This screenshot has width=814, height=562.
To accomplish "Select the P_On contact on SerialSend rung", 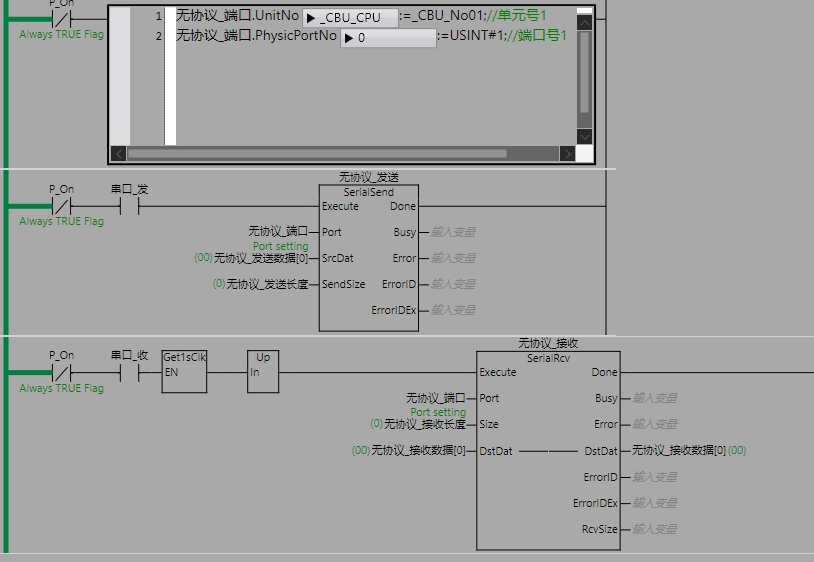I will (61, 207).
